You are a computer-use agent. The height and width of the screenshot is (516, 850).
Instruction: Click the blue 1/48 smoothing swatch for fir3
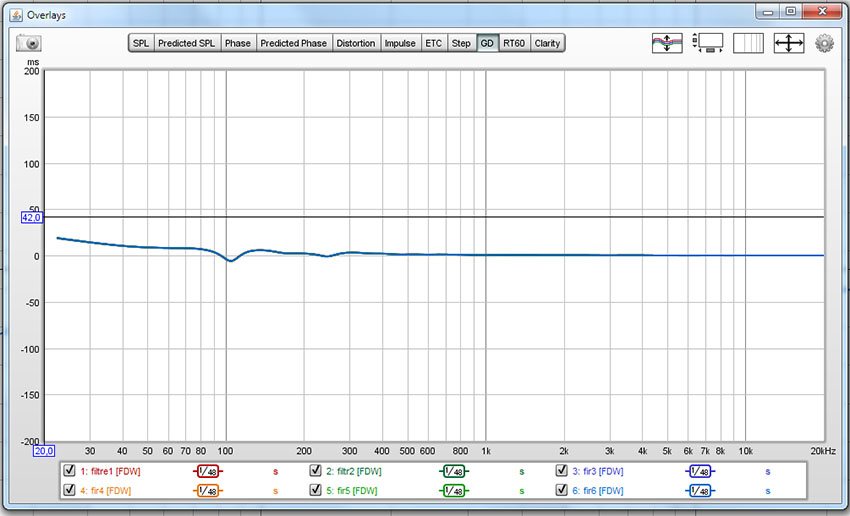click(700, 472)
